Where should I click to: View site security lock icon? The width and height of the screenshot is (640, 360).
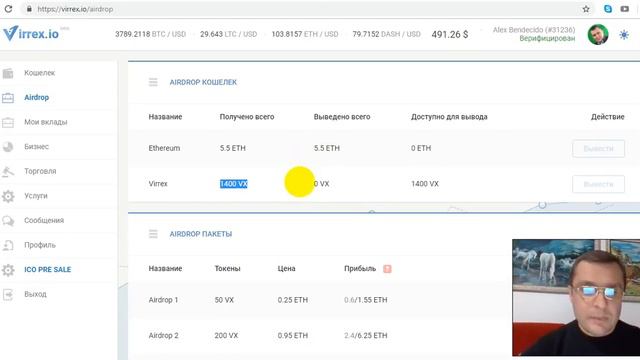pos(29,9)
